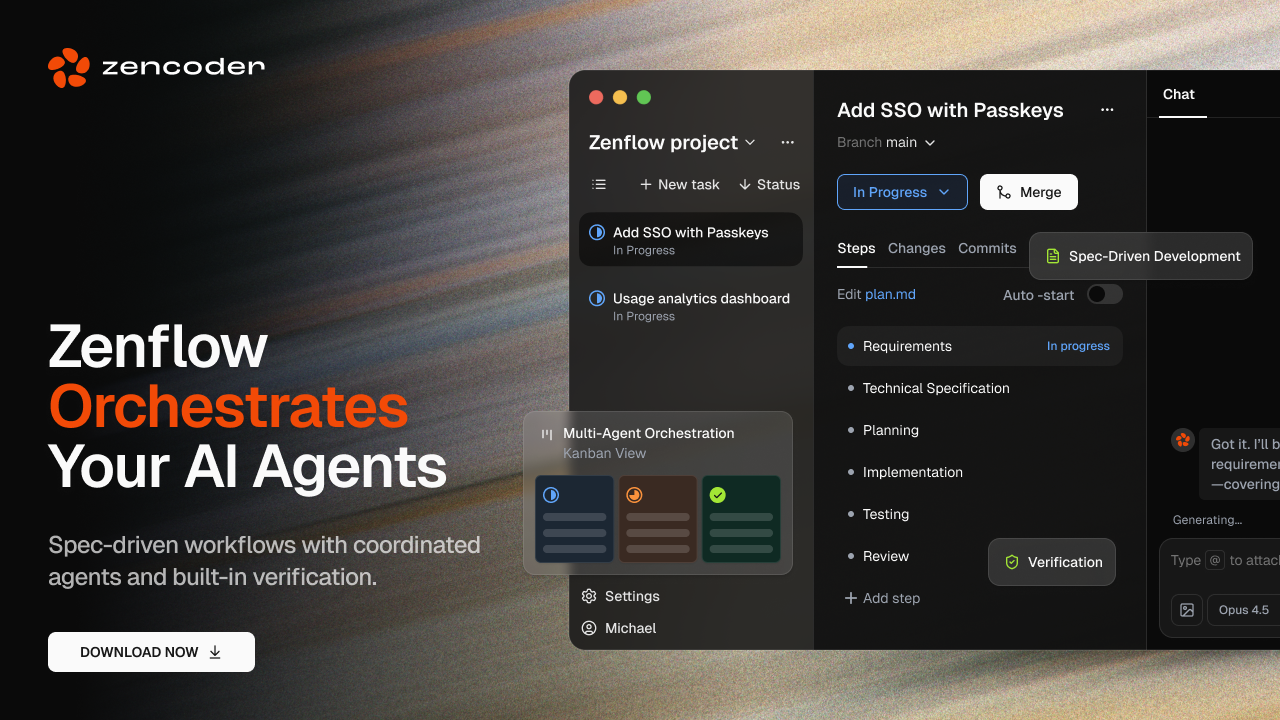Open the Opus 4.5 model selector
Screen dimensions: 1280x720
pyautogui.click(x=1244, y=610)
